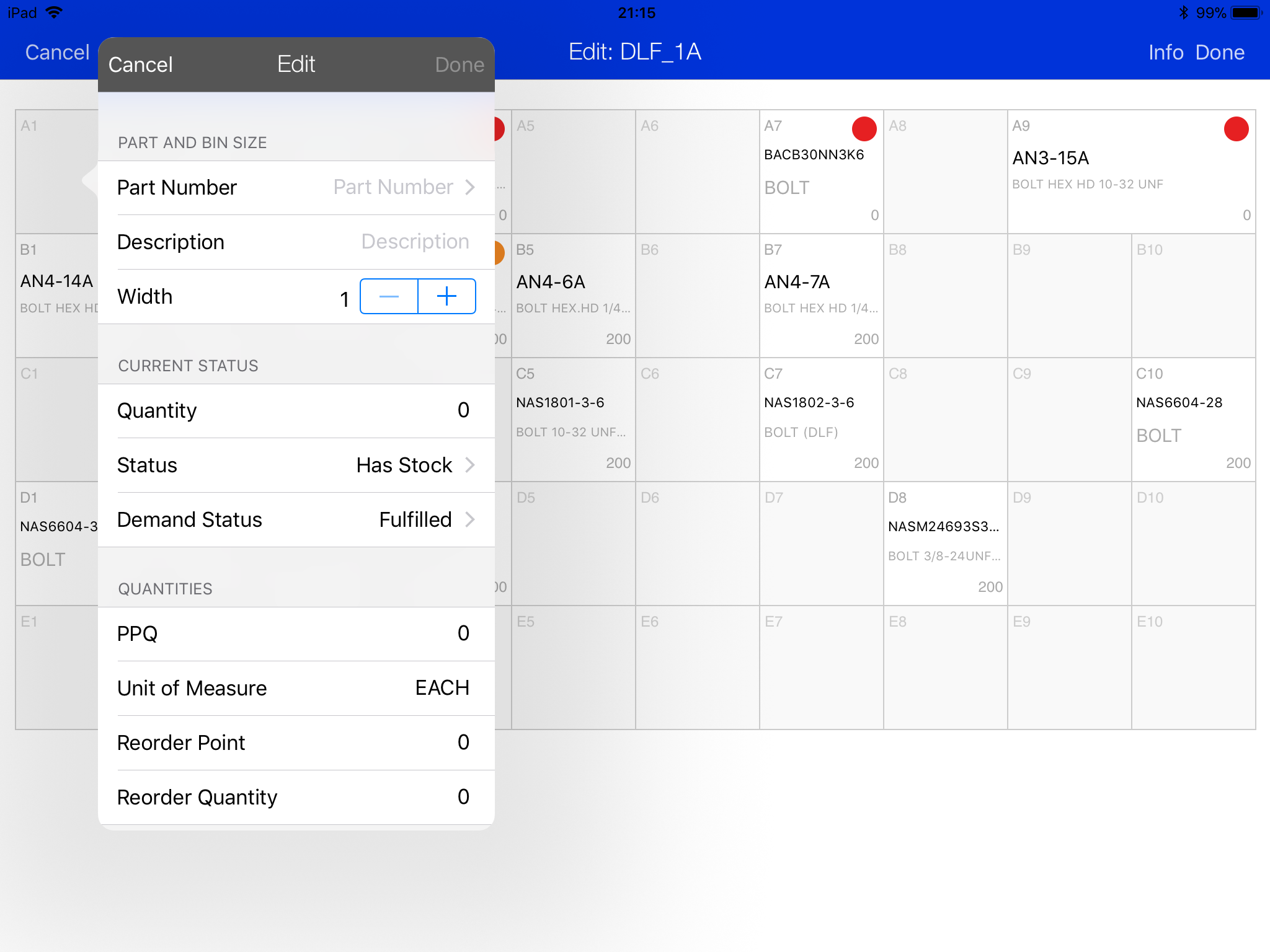Tap Cancel in the Edit popover
This screenshot has height=952, width=1270.
pyautogui.click(x=140, y=64)
